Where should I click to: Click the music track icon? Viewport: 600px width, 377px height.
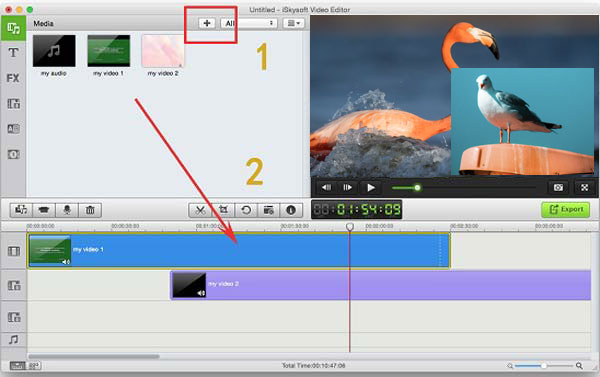tap(14, 339)
